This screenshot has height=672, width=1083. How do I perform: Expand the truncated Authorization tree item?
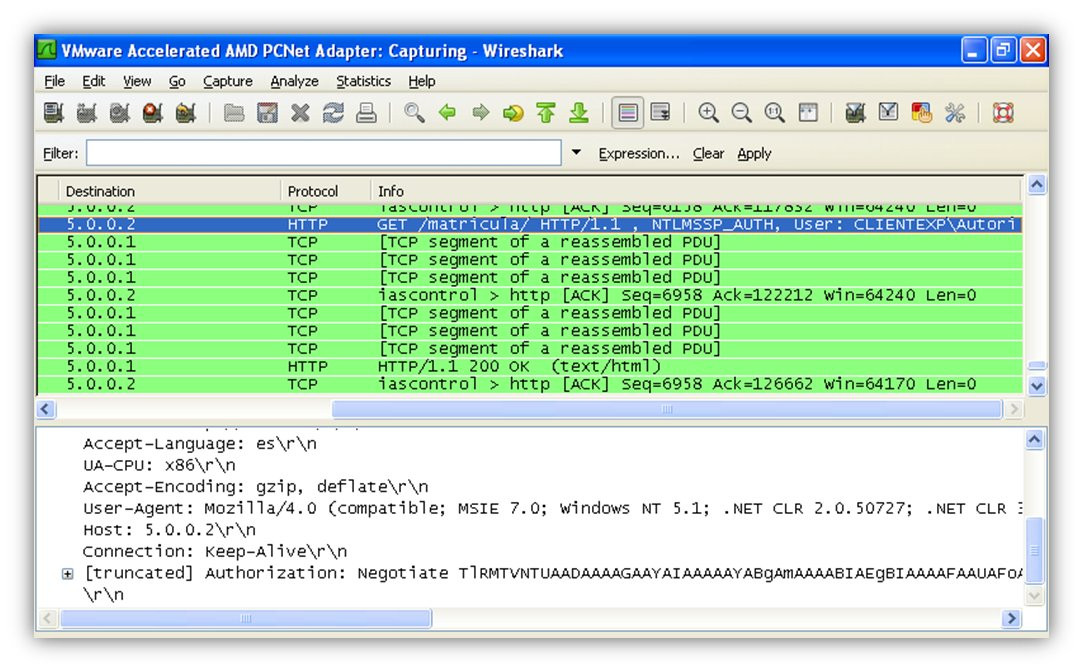point(67,574)
